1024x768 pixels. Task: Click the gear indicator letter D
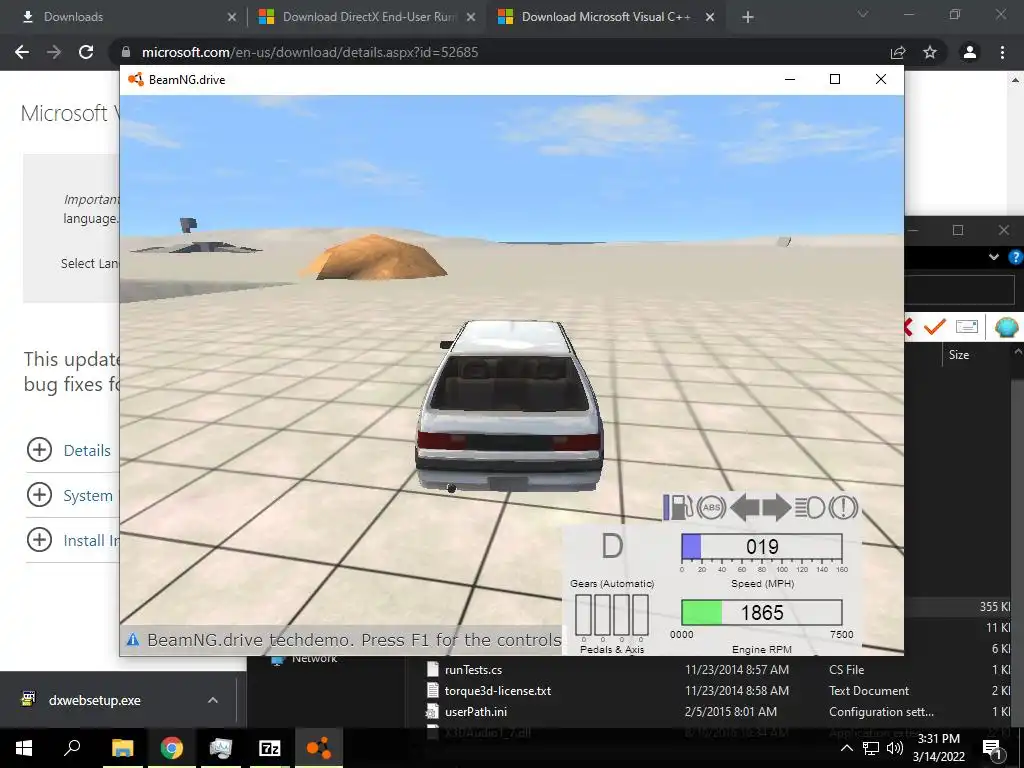(612, 546)
